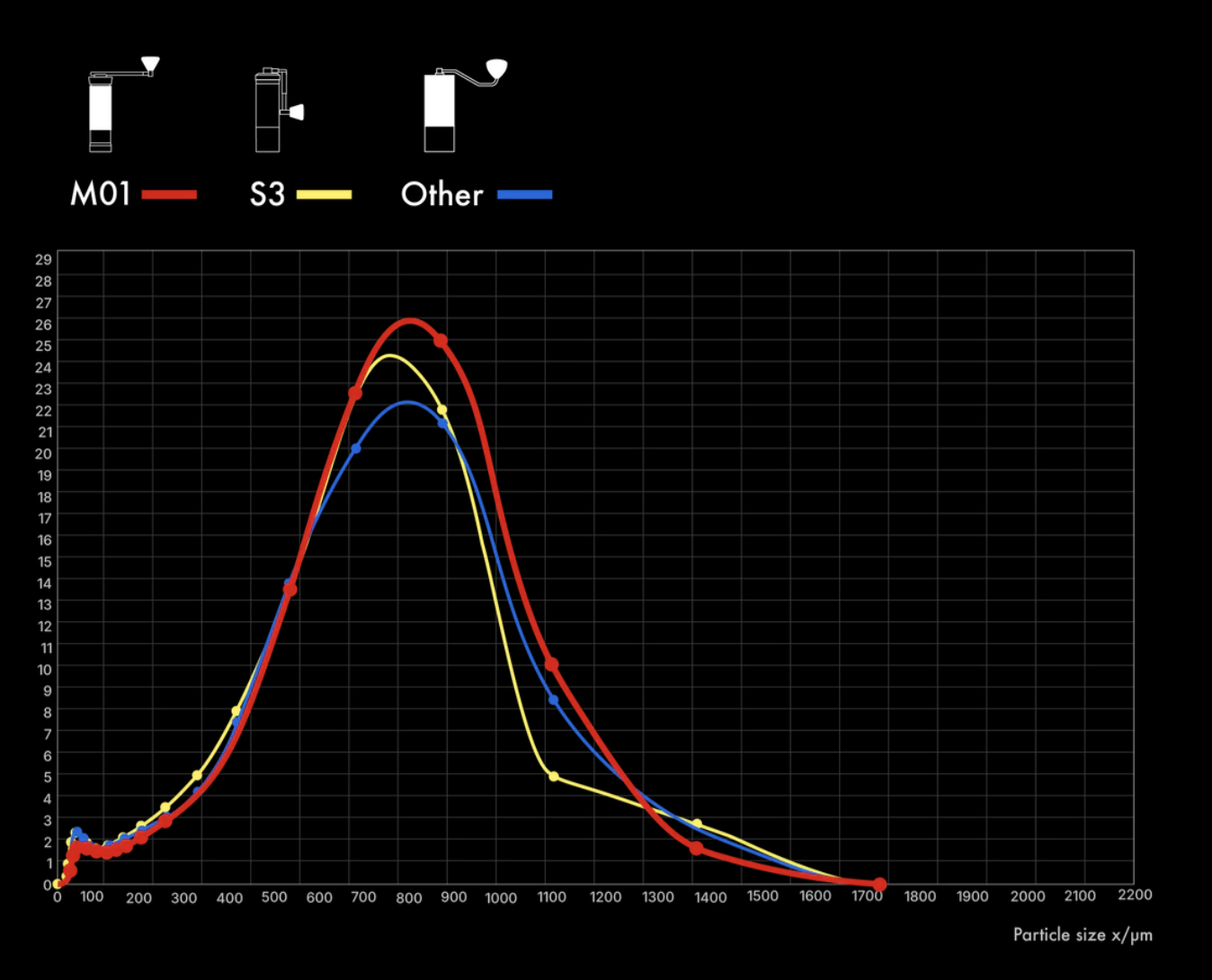Click the red M01 data point near 1100 µm

552,664
